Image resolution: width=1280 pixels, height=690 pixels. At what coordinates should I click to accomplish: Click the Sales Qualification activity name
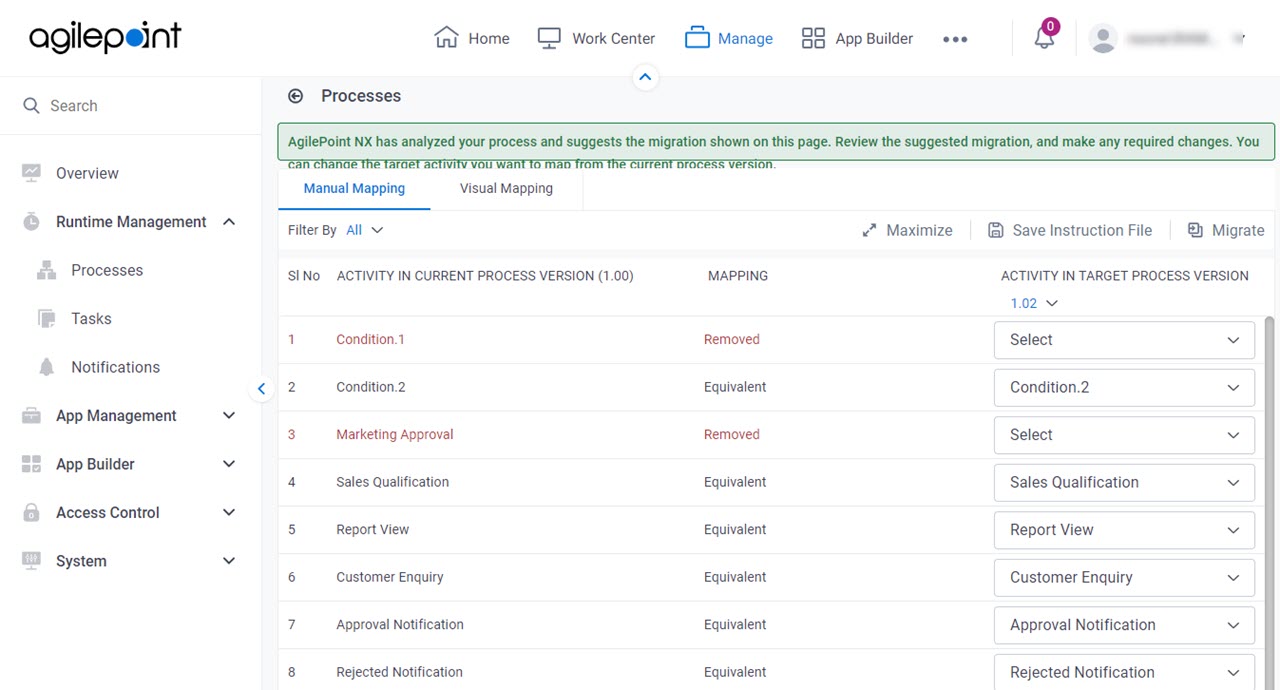click(x=393, y=482)
